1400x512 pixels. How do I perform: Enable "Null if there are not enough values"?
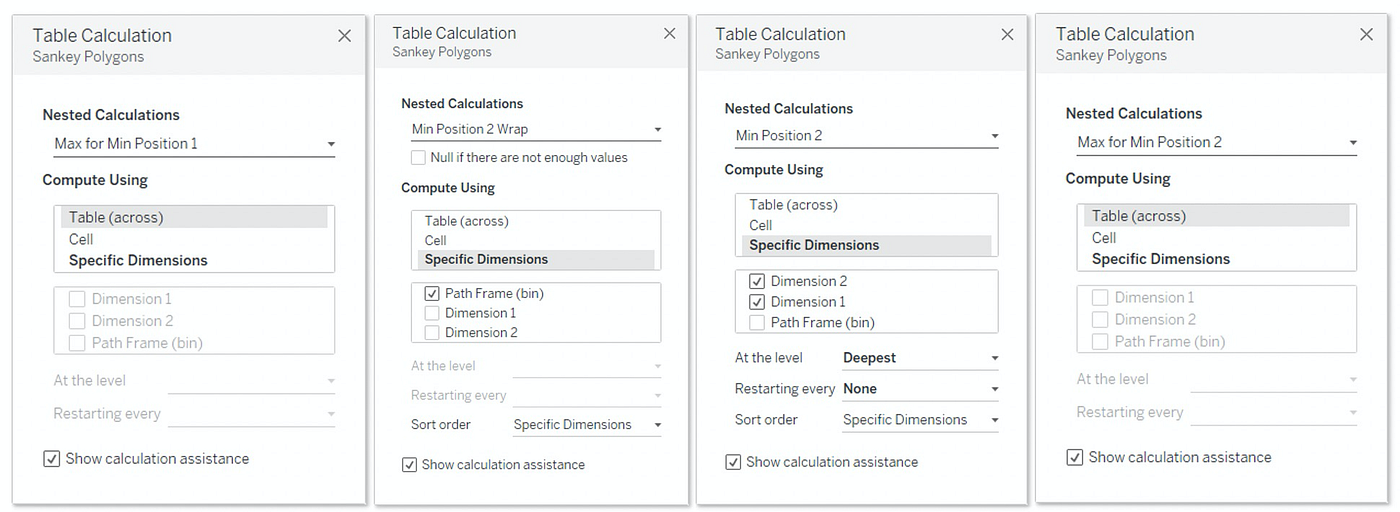point(419,157)
